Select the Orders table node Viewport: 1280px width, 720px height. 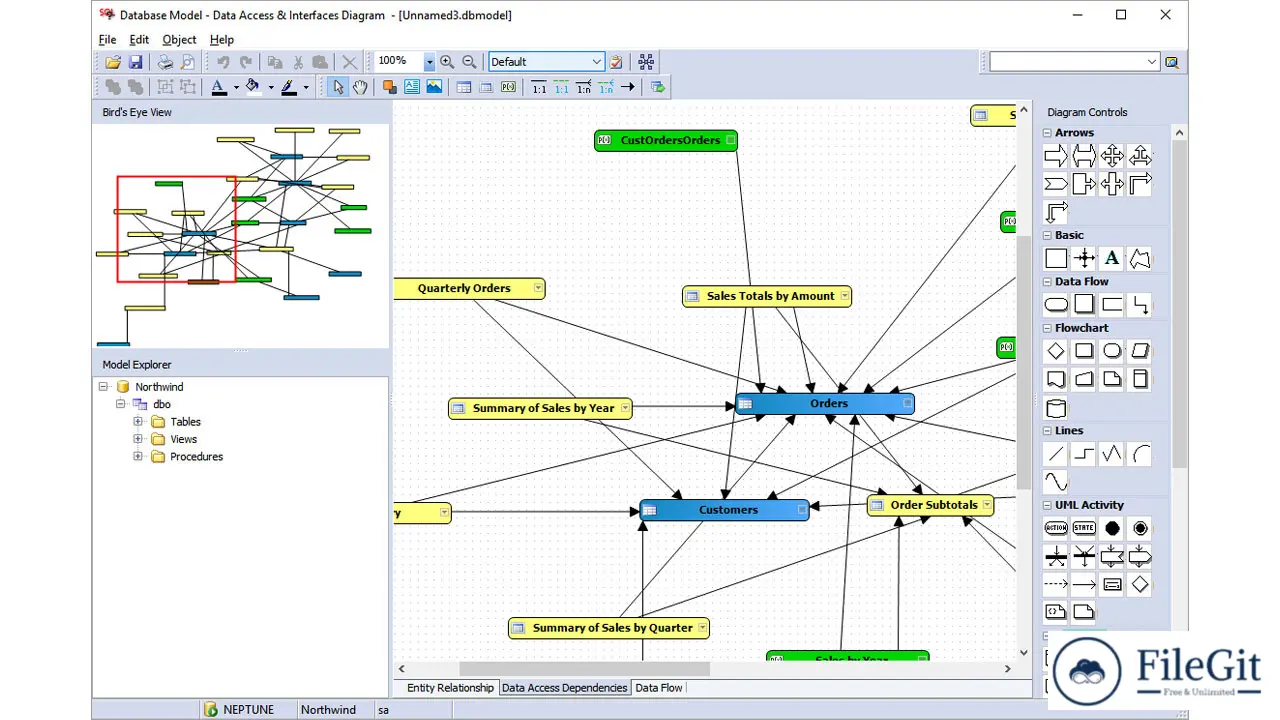[x=825, y=404]
